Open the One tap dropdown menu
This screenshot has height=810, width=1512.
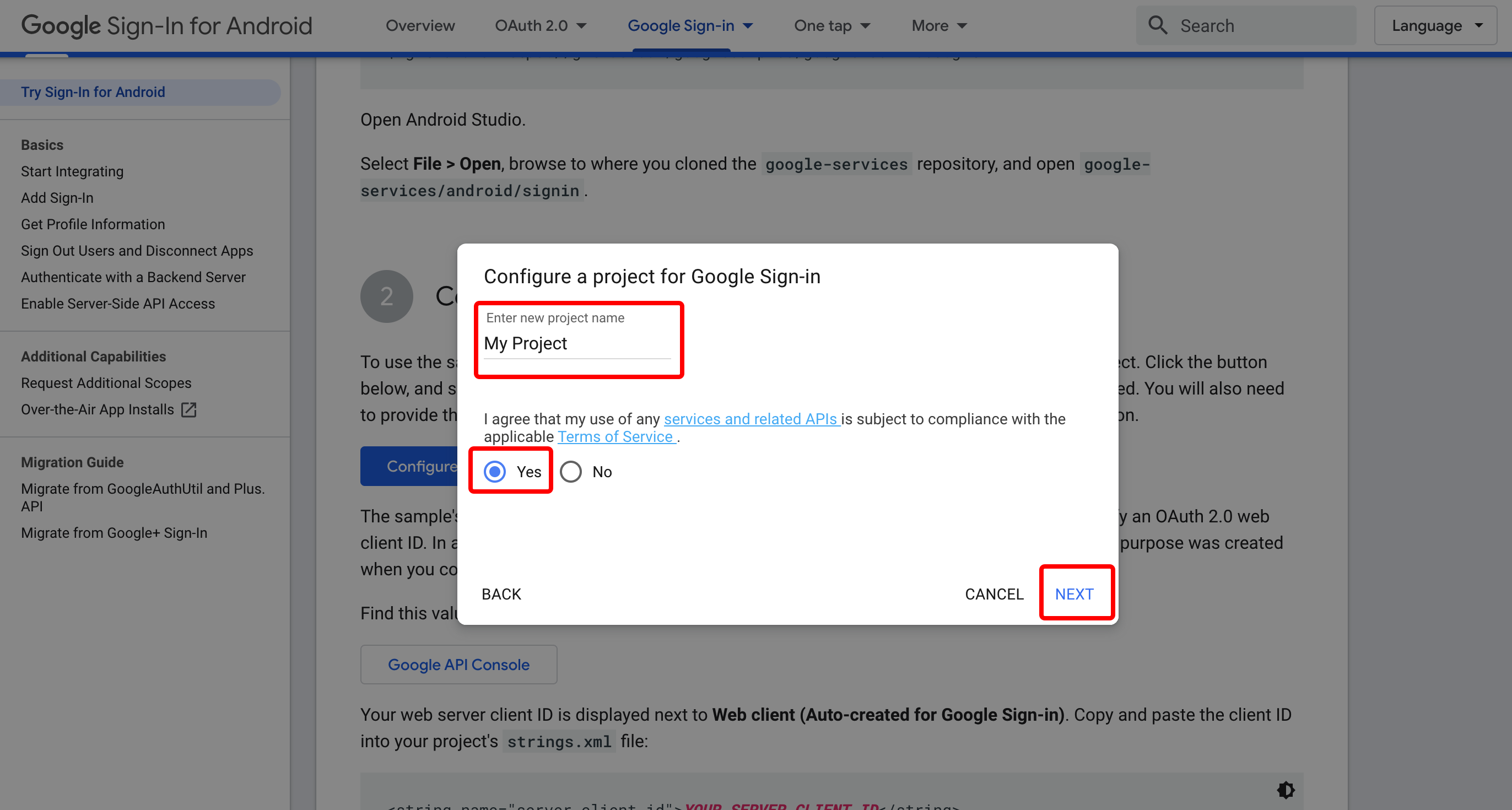[831, 25]
